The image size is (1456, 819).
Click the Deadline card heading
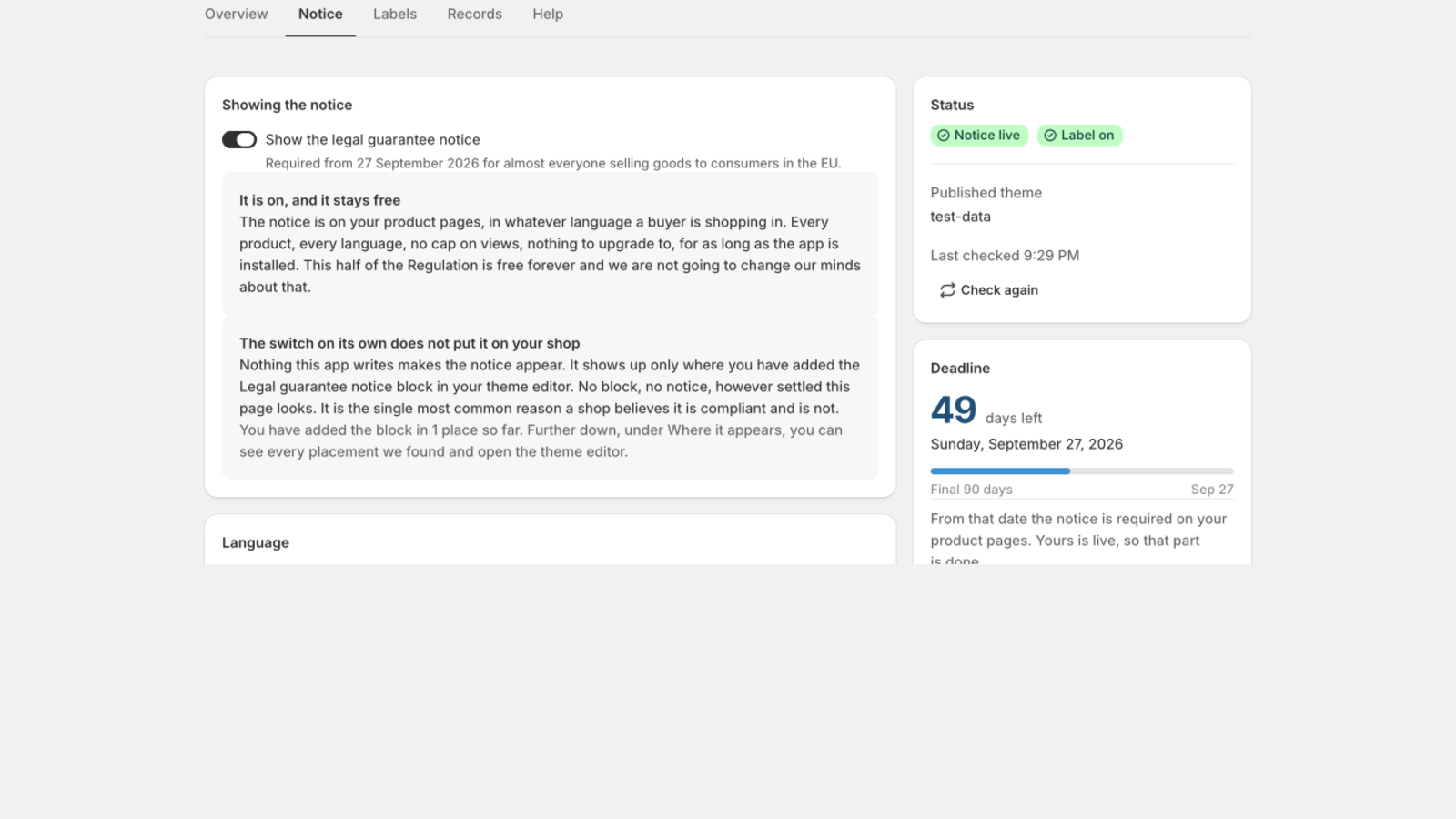point(960,369)
